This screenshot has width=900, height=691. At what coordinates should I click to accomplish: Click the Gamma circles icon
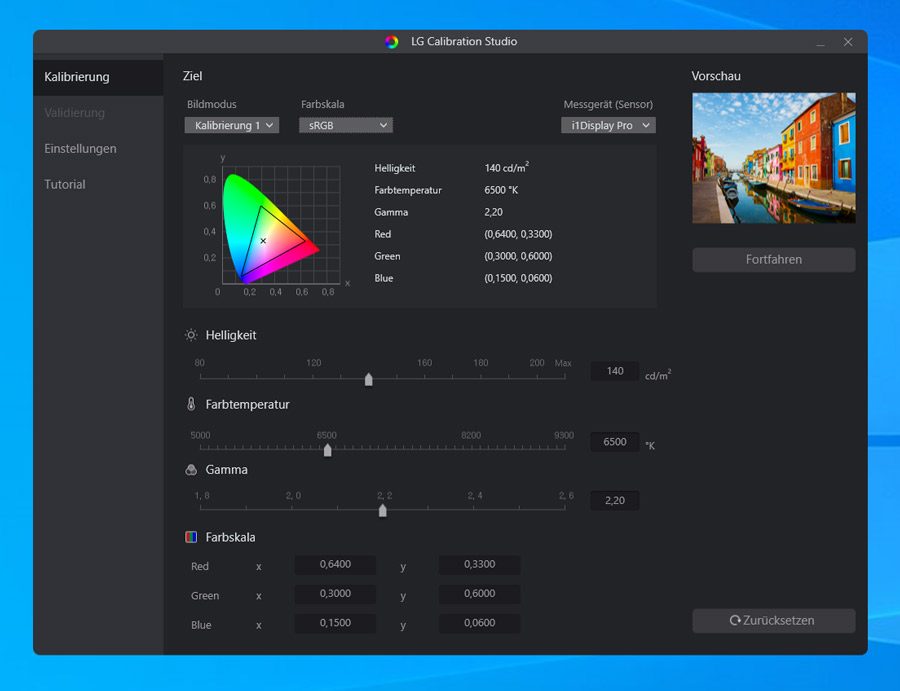191,470
